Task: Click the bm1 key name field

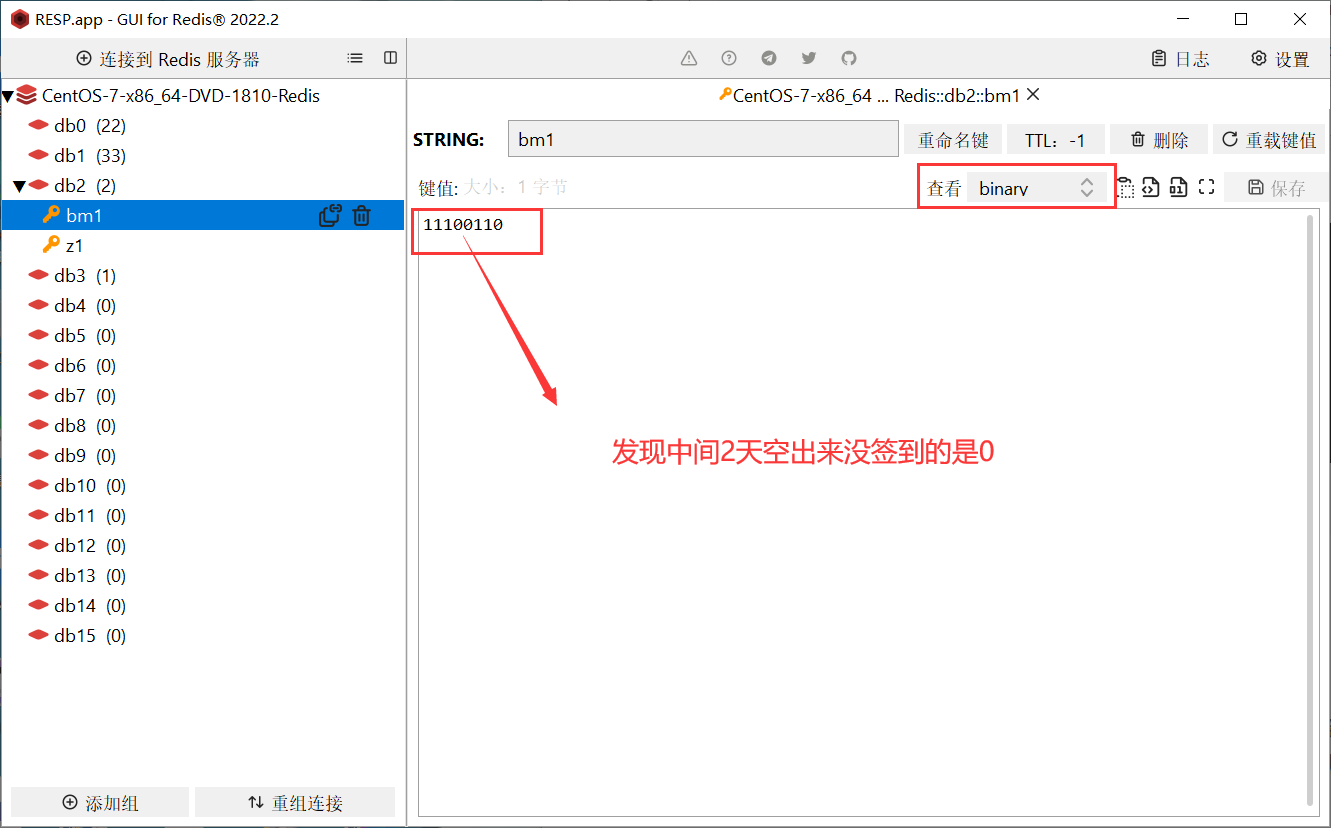Action: (x=703, y=140)
